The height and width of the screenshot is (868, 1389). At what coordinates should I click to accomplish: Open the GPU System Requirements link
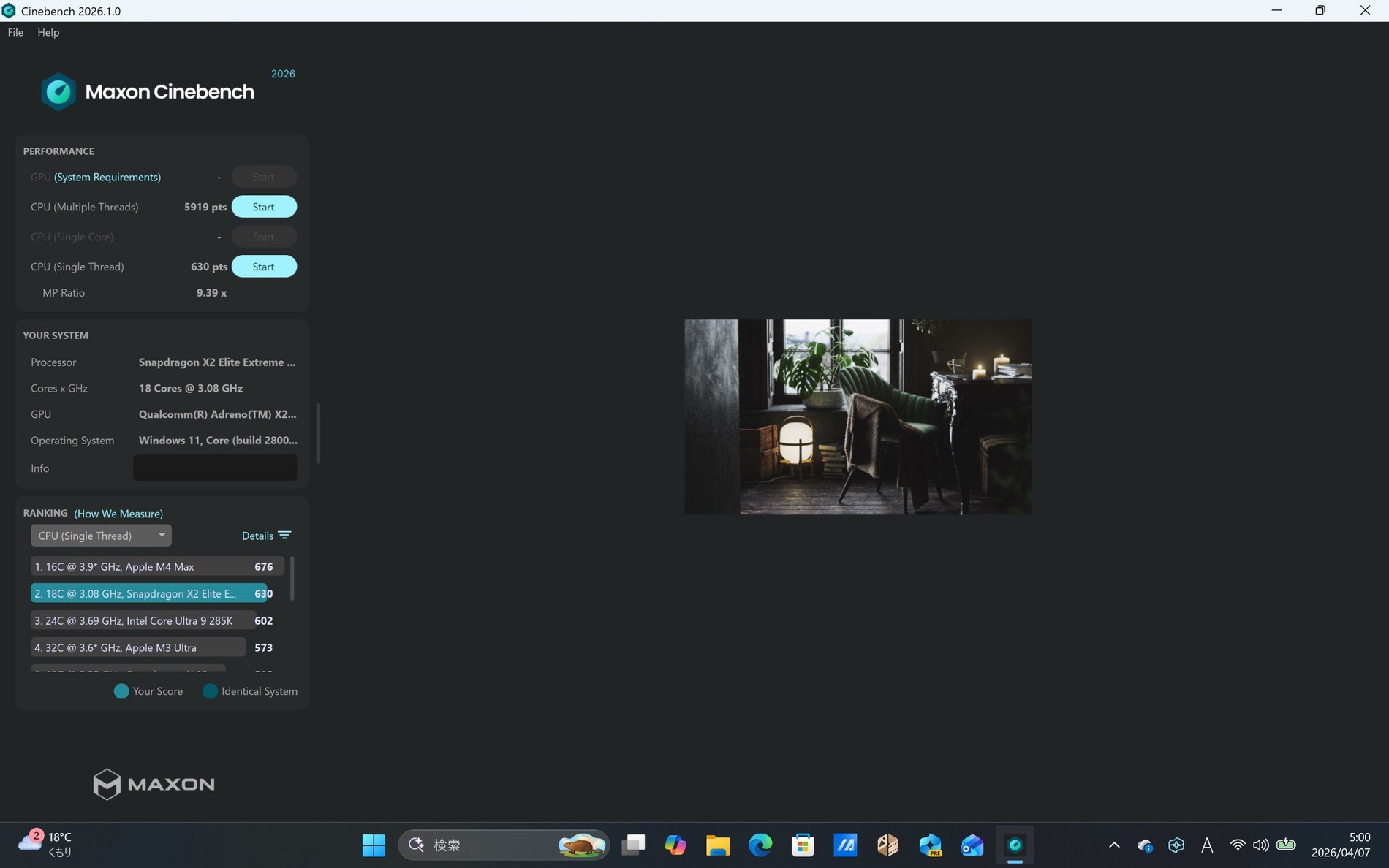click(107, 177)
